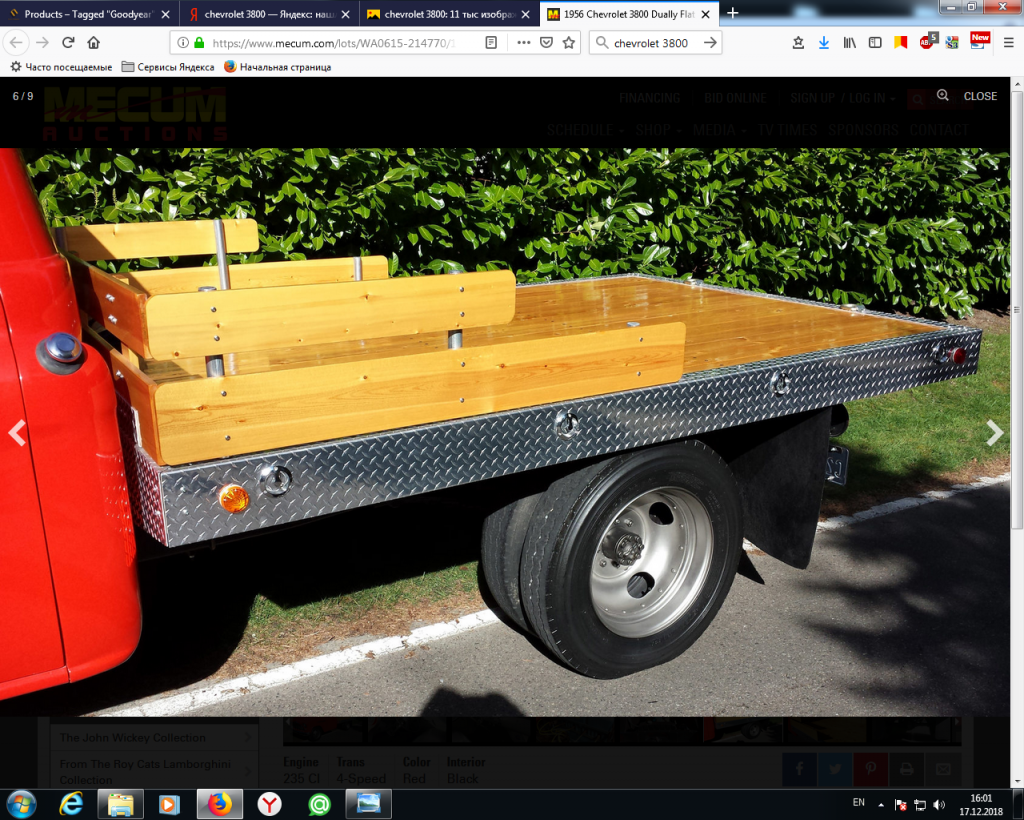1024x820 pixels.
Task: Bookmark this page with the star icon
Action: point(569,43)
